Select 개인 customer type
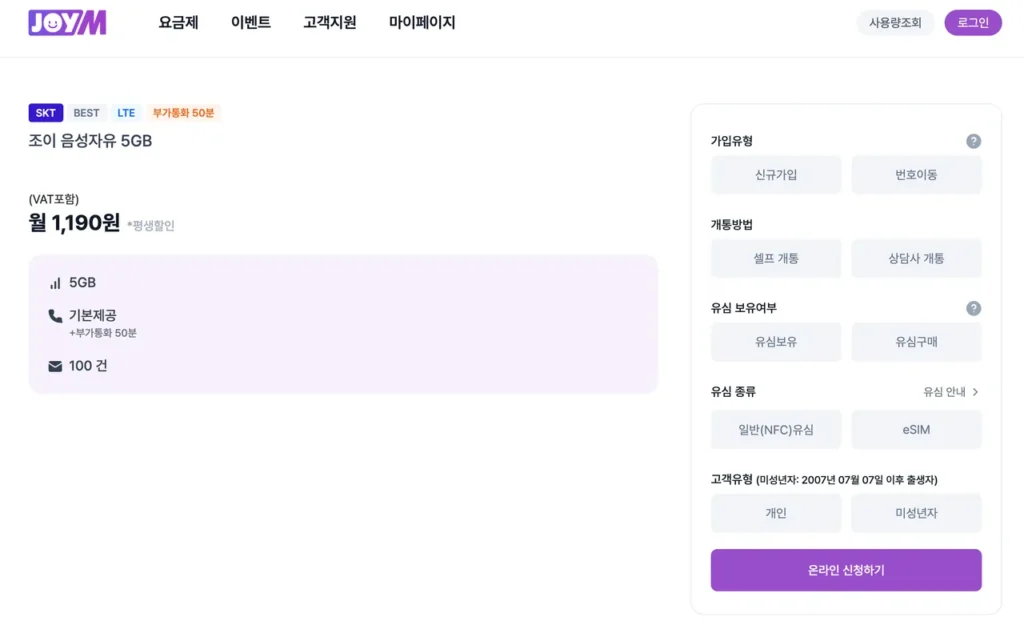 point(776,513)
